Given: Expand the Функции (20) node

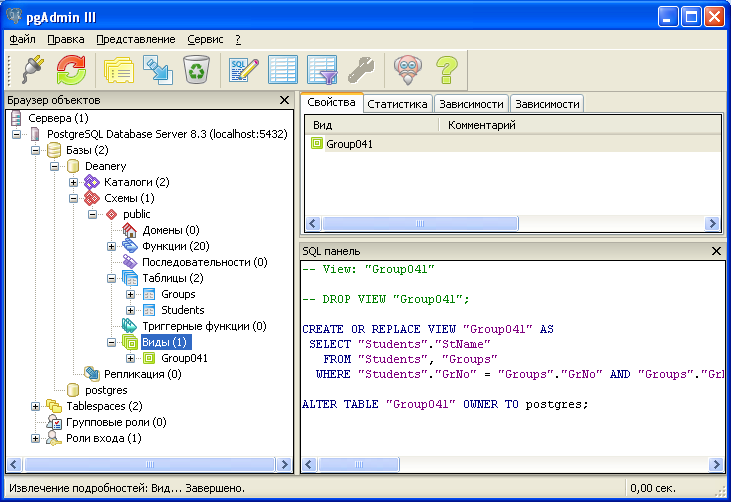Looking at the screenshot, I should click(x=111, y=246).
